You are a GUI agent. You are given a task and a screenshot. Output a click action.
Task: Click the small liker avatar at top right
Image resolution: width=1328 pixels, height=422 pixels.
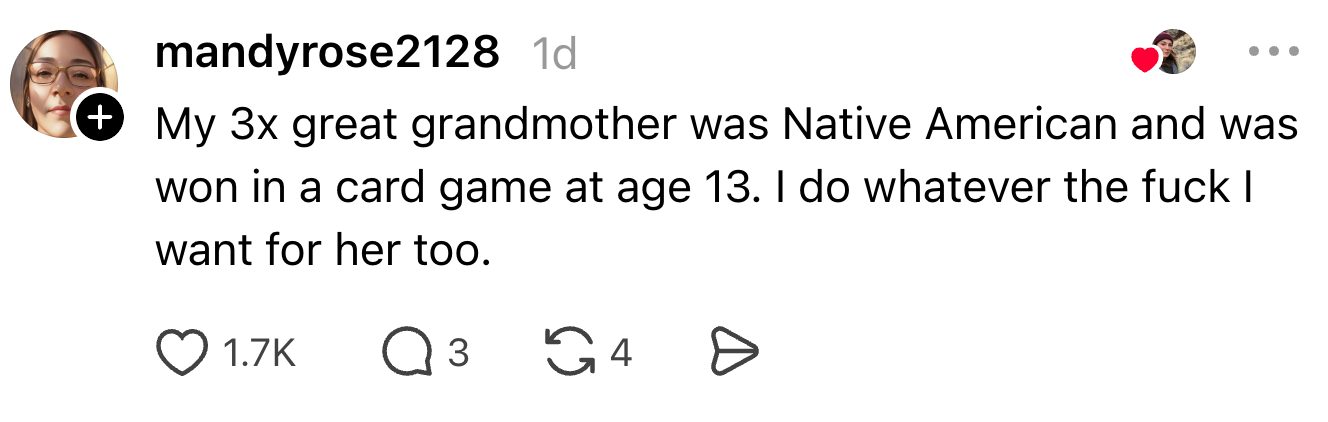[x=1174, y=51]
